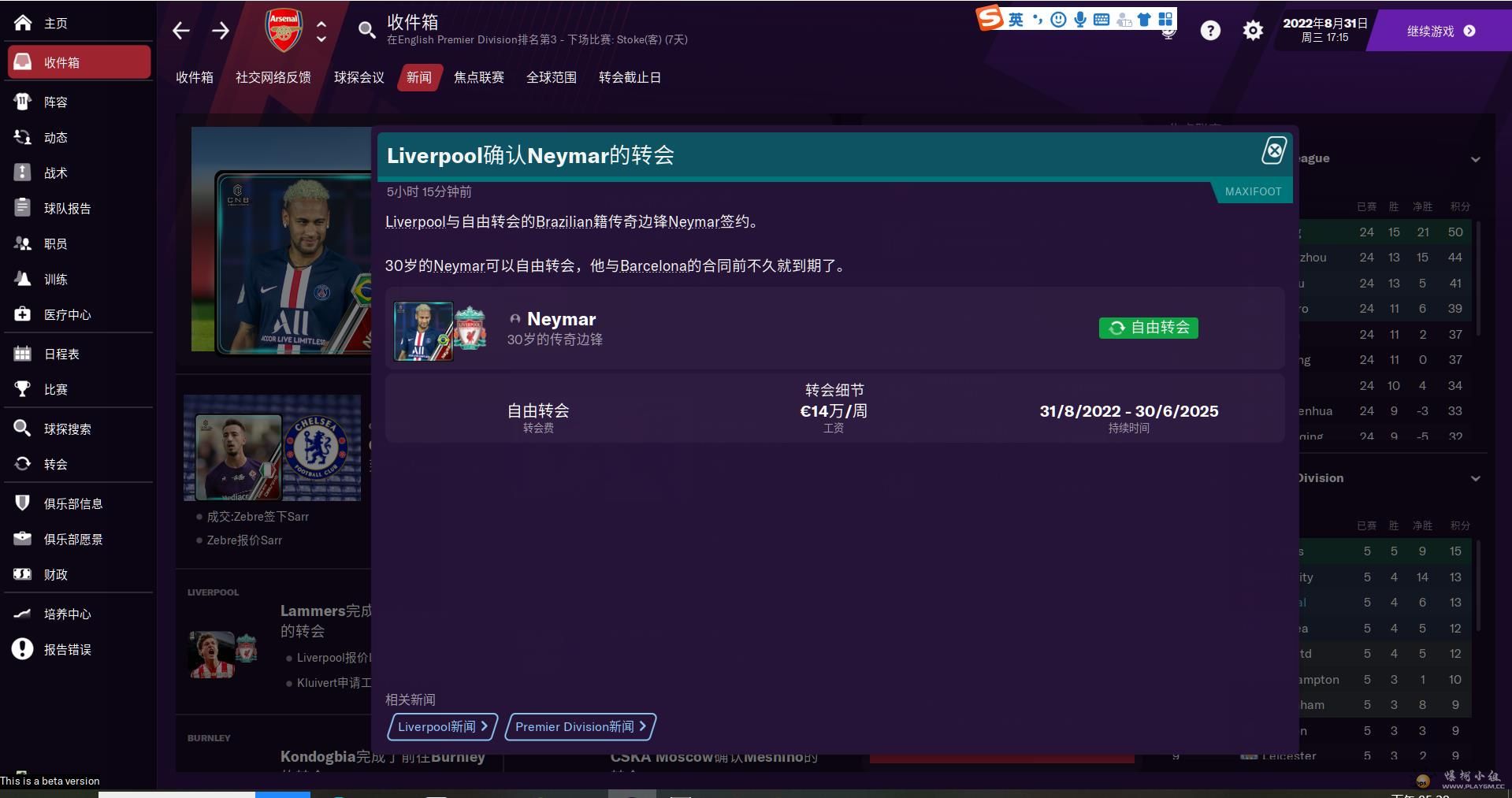Open the 阵容 squad shirt icon
This screenshot has width=1512, height=798.
point(23,102)
